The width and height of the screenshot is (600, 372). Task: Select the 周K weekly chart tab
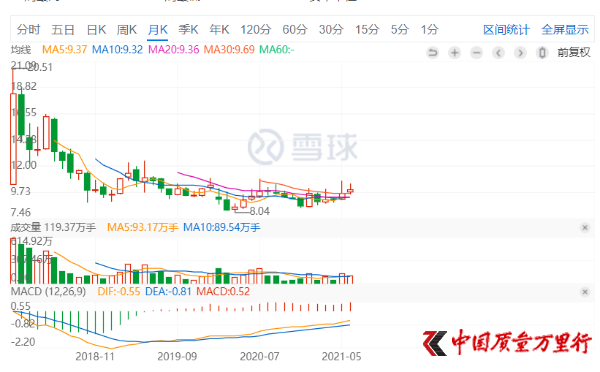(127, 29)
